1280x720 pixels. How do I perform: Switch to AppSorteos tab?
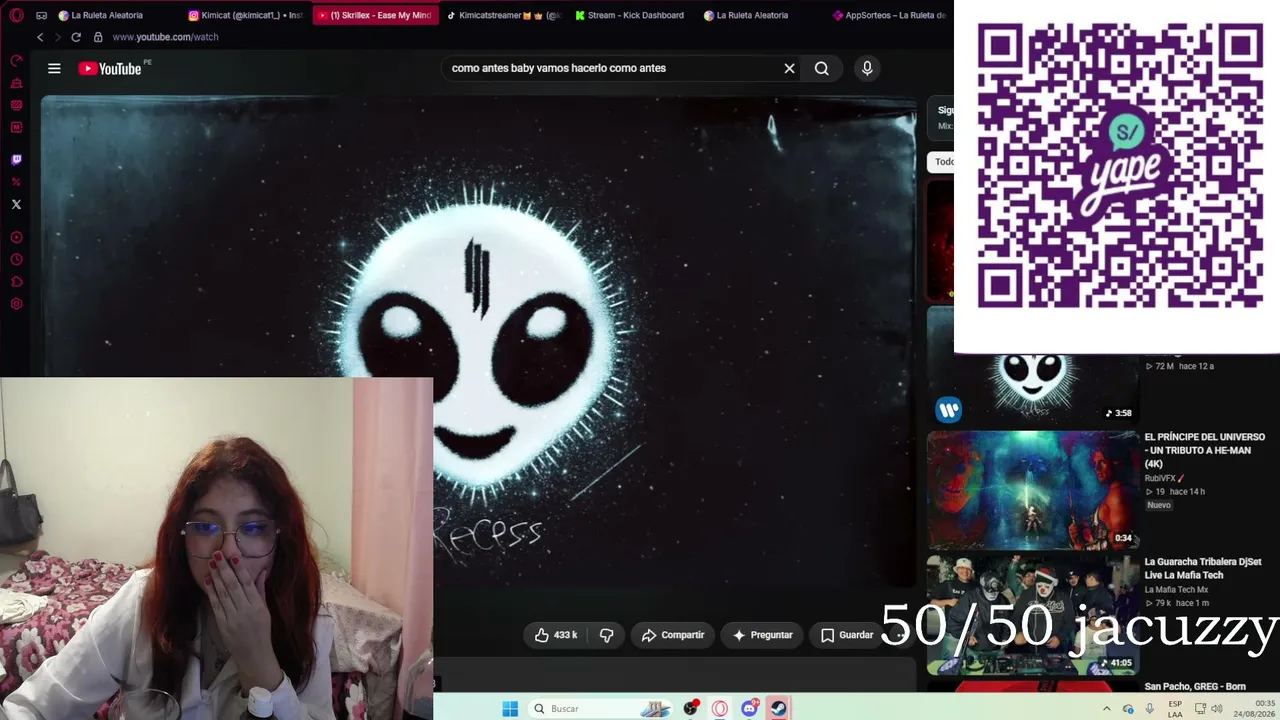[889, 15]
